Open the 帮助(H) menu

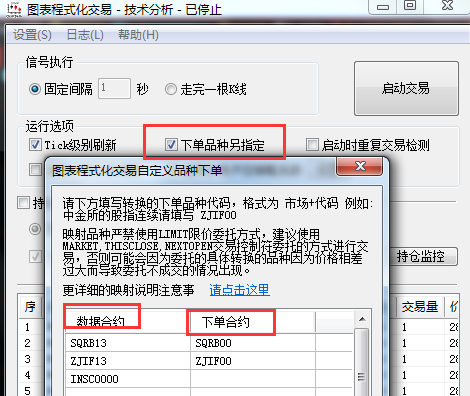click(138, 35)
